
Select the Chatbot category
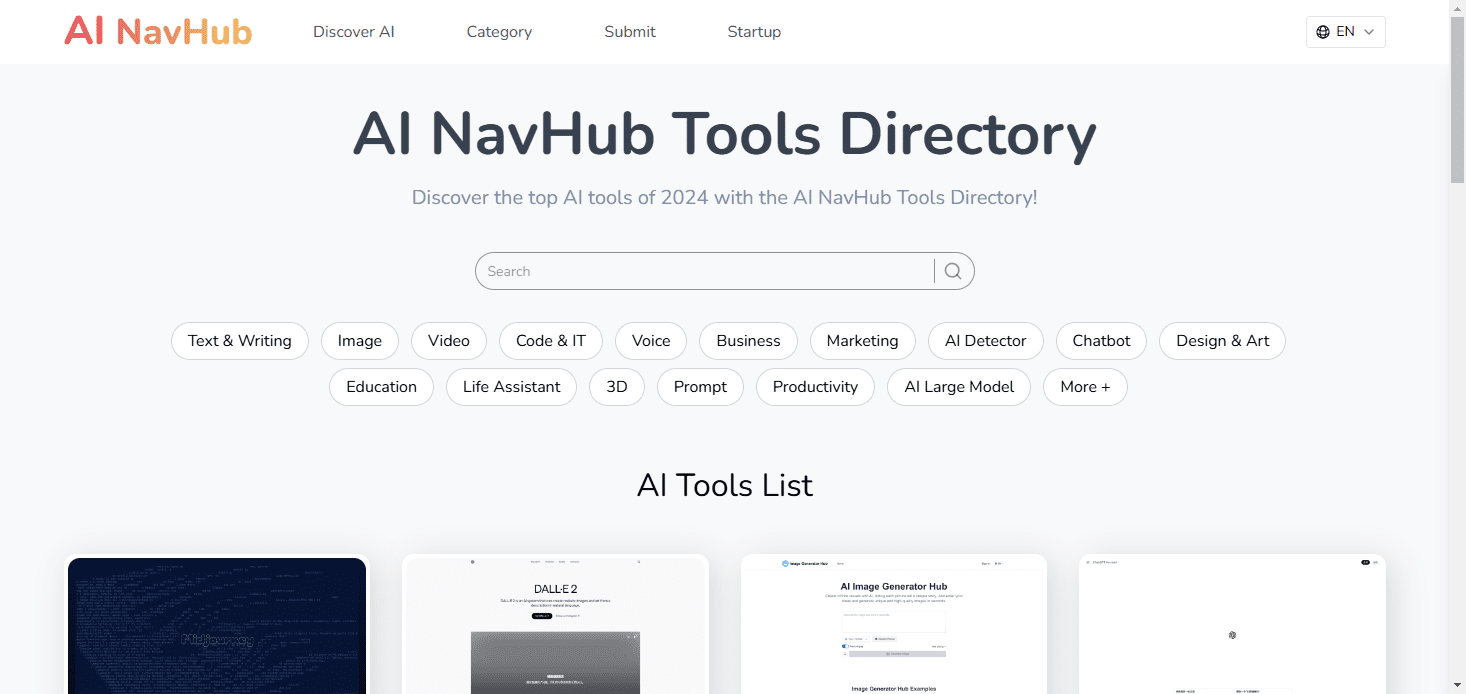point(1101,341)
